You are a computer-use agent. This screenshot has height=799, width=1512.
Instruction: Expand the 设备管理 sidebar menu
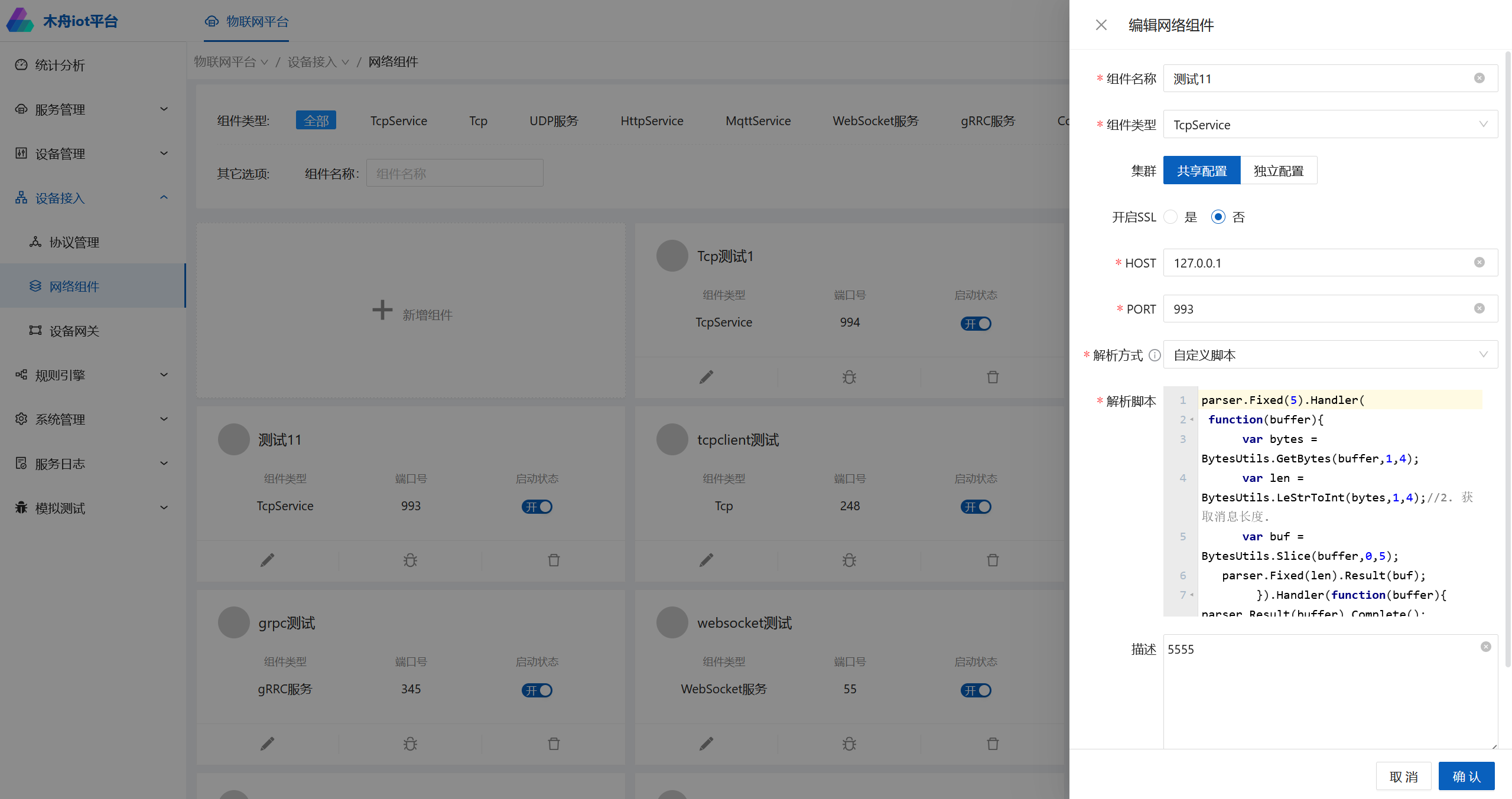93,154
